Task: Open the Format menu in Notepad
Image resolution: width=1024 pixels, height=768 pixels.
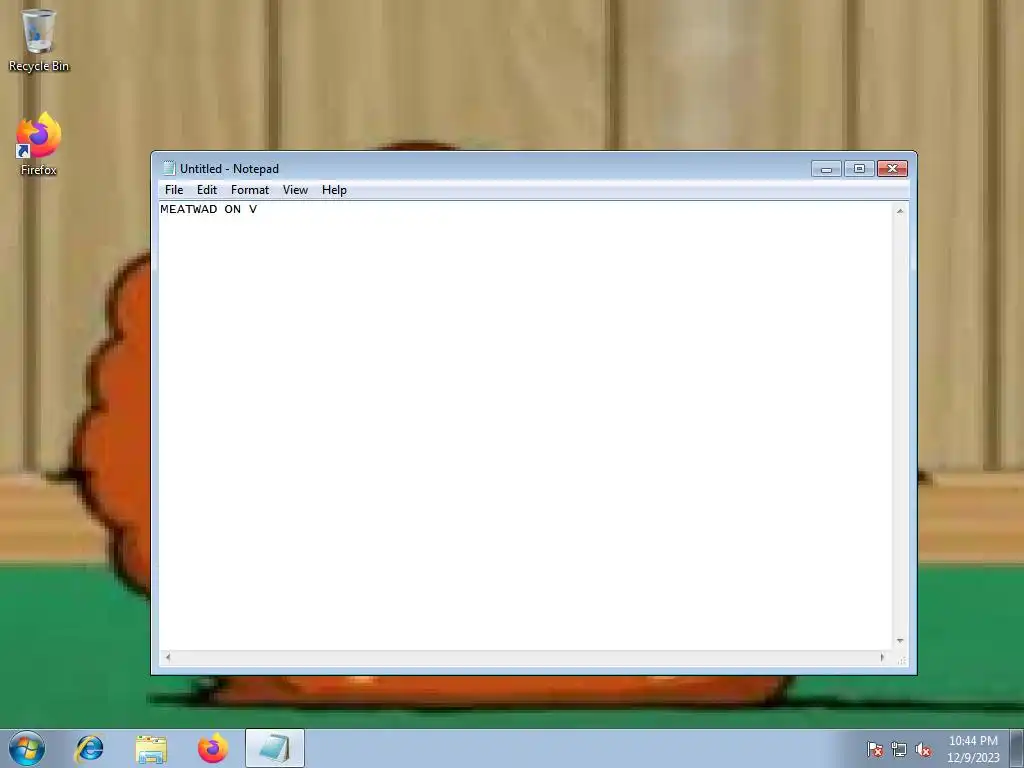Action: tap(249, 190)
